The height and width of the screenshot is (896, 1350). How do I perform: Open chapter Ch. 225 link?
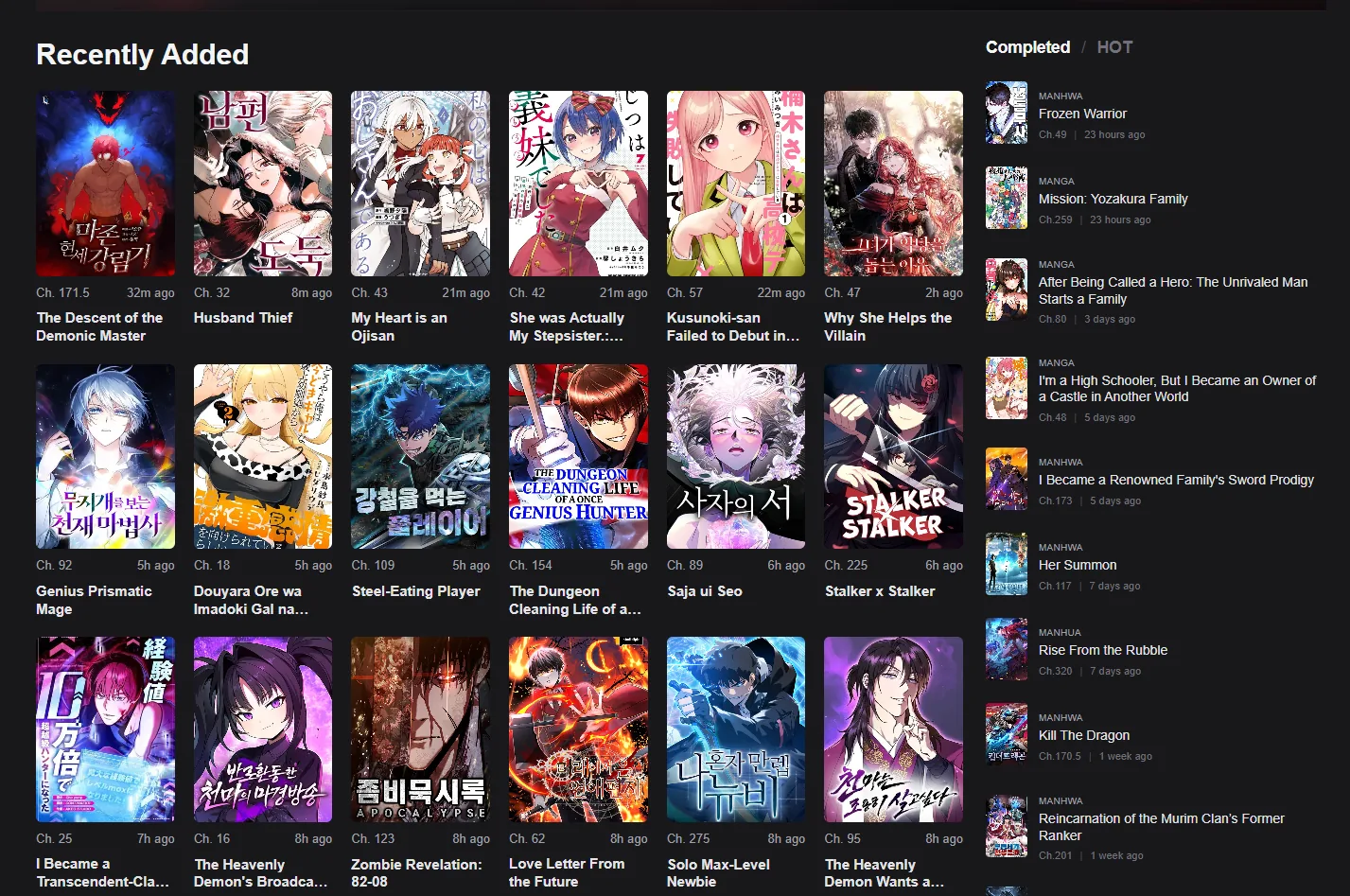point(846,566)
